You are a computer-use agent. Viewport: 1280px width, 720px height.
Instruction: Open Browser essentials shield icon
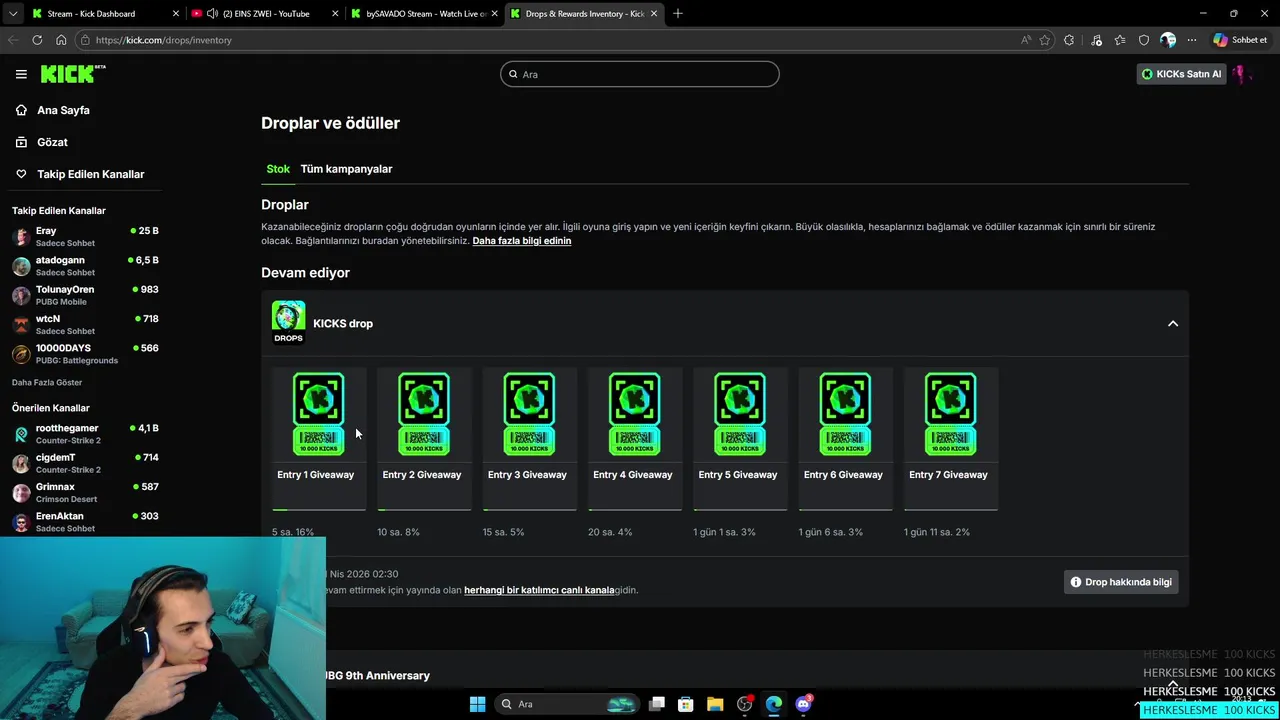tap(1144, 40)
